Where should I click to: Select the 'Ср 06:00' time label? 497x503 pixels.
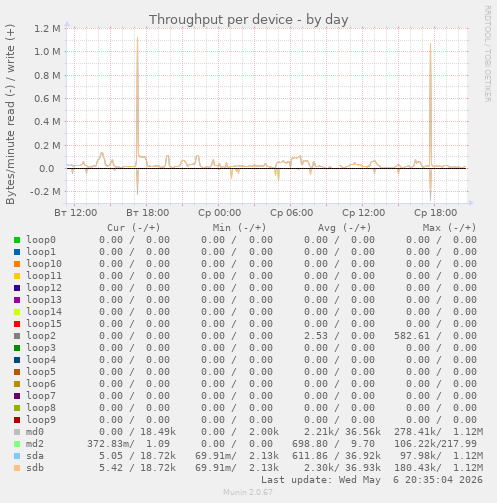(292, 213)
